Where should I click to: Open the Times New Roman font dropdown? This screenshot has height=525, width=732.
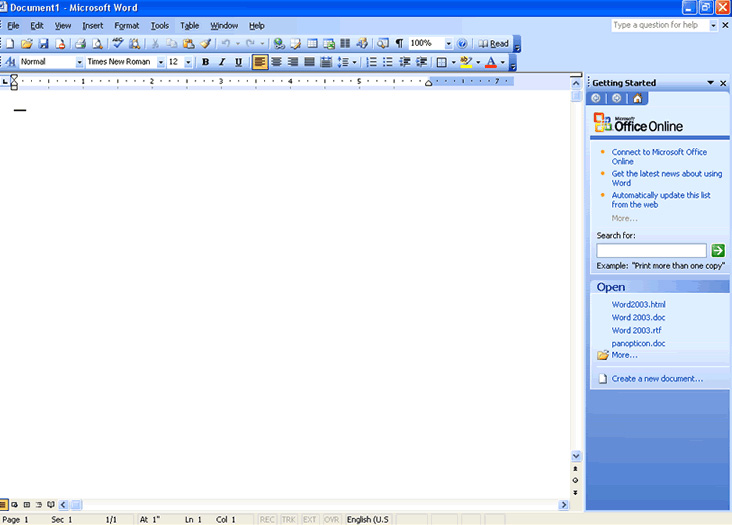pyautogui.click(x=160, y=62)
